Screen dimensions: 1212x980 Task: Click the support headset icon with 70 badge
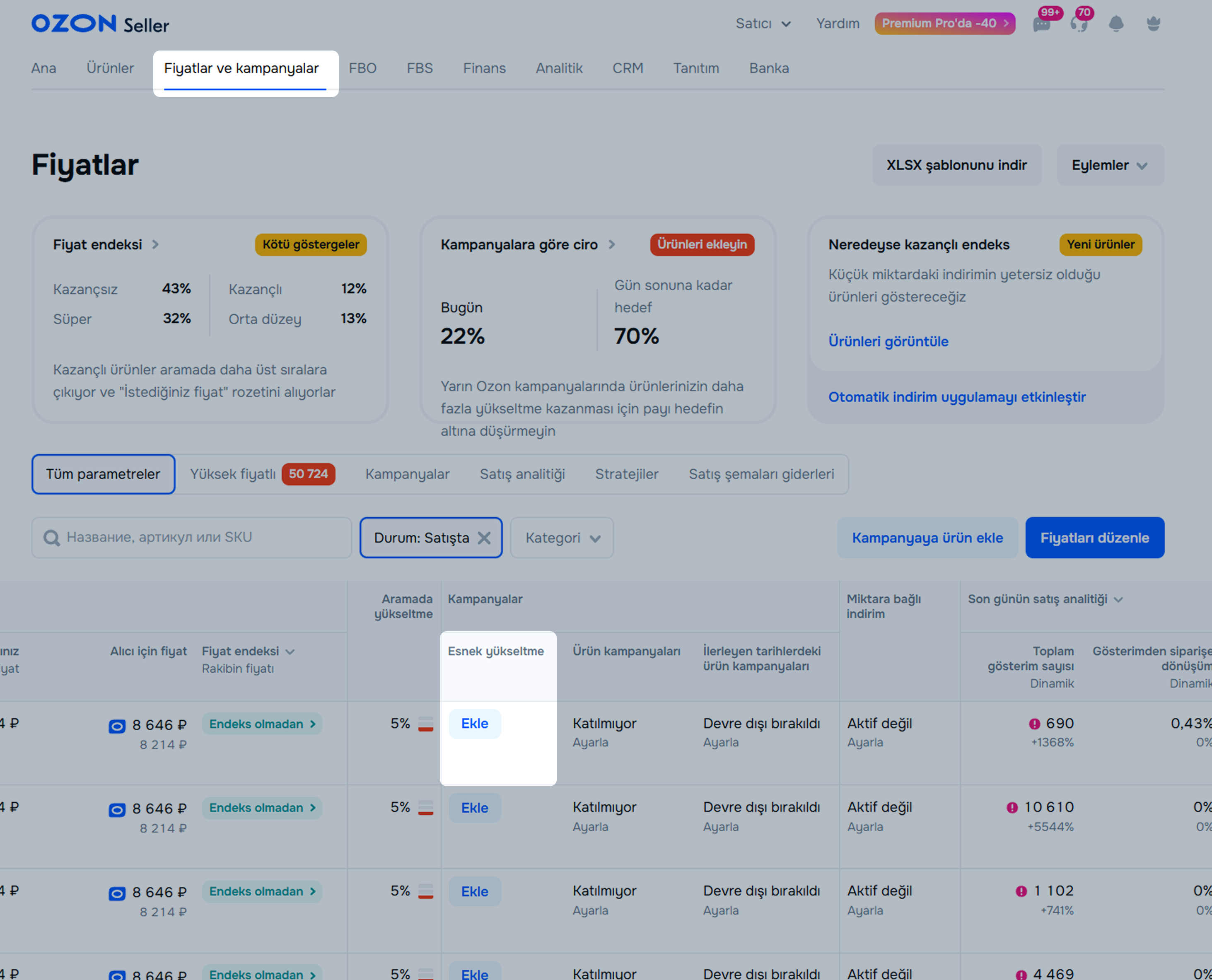click(1078, 24)
